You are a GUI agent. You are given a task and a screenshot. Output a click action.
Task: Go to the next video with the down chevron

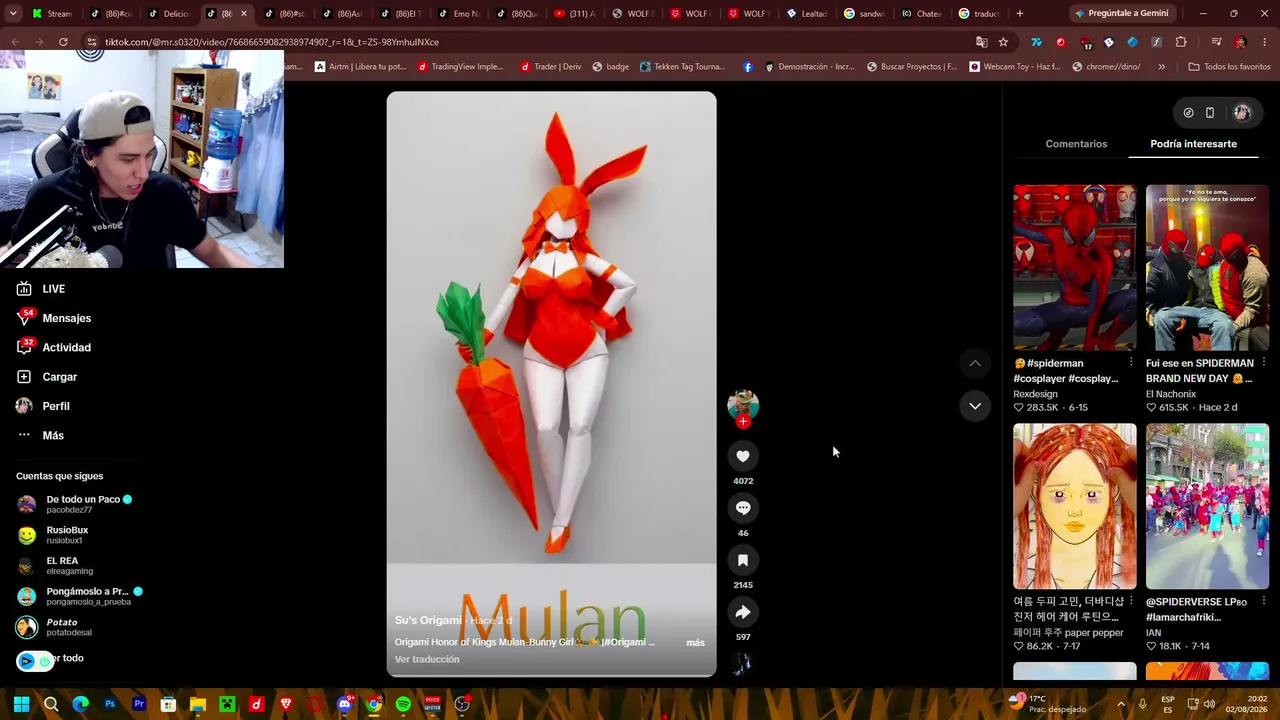coord(975,406)
